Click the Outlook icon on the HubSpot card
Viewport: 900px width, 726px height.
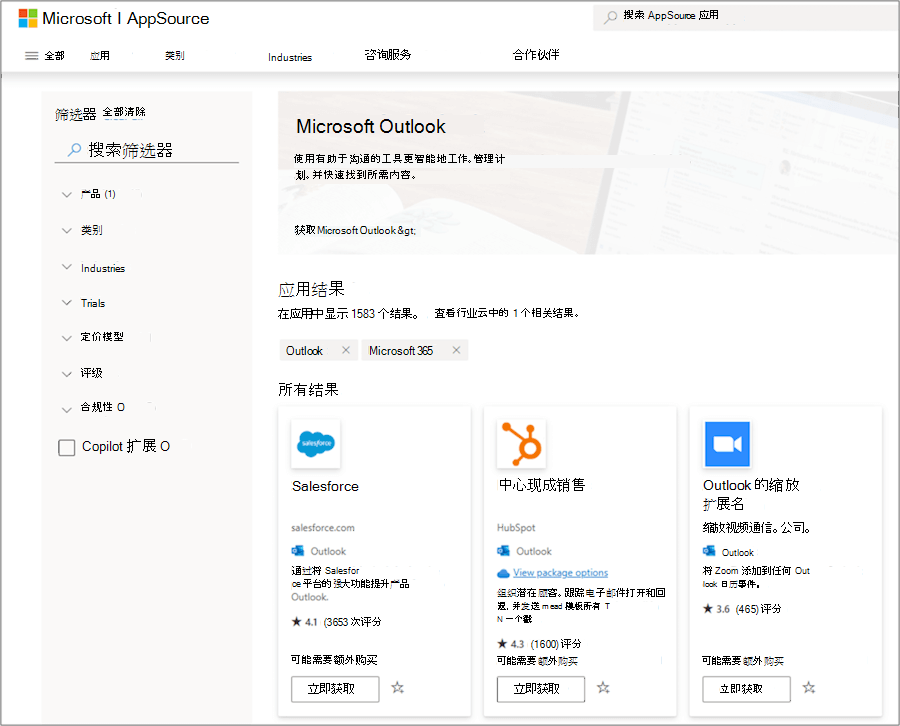(x=503, y=551)
